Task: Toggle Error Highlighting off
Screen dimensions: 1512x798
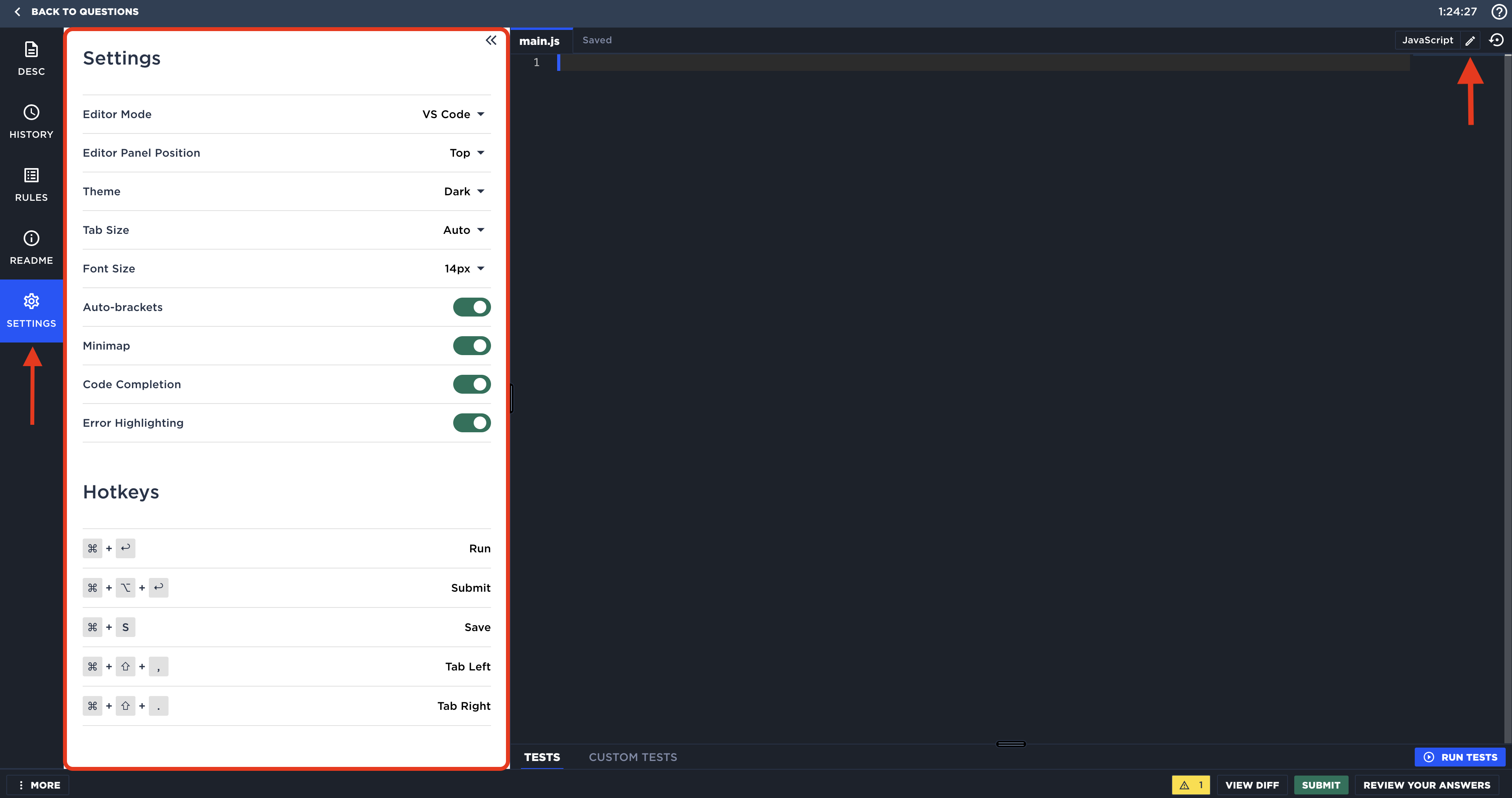Action: 471,422
